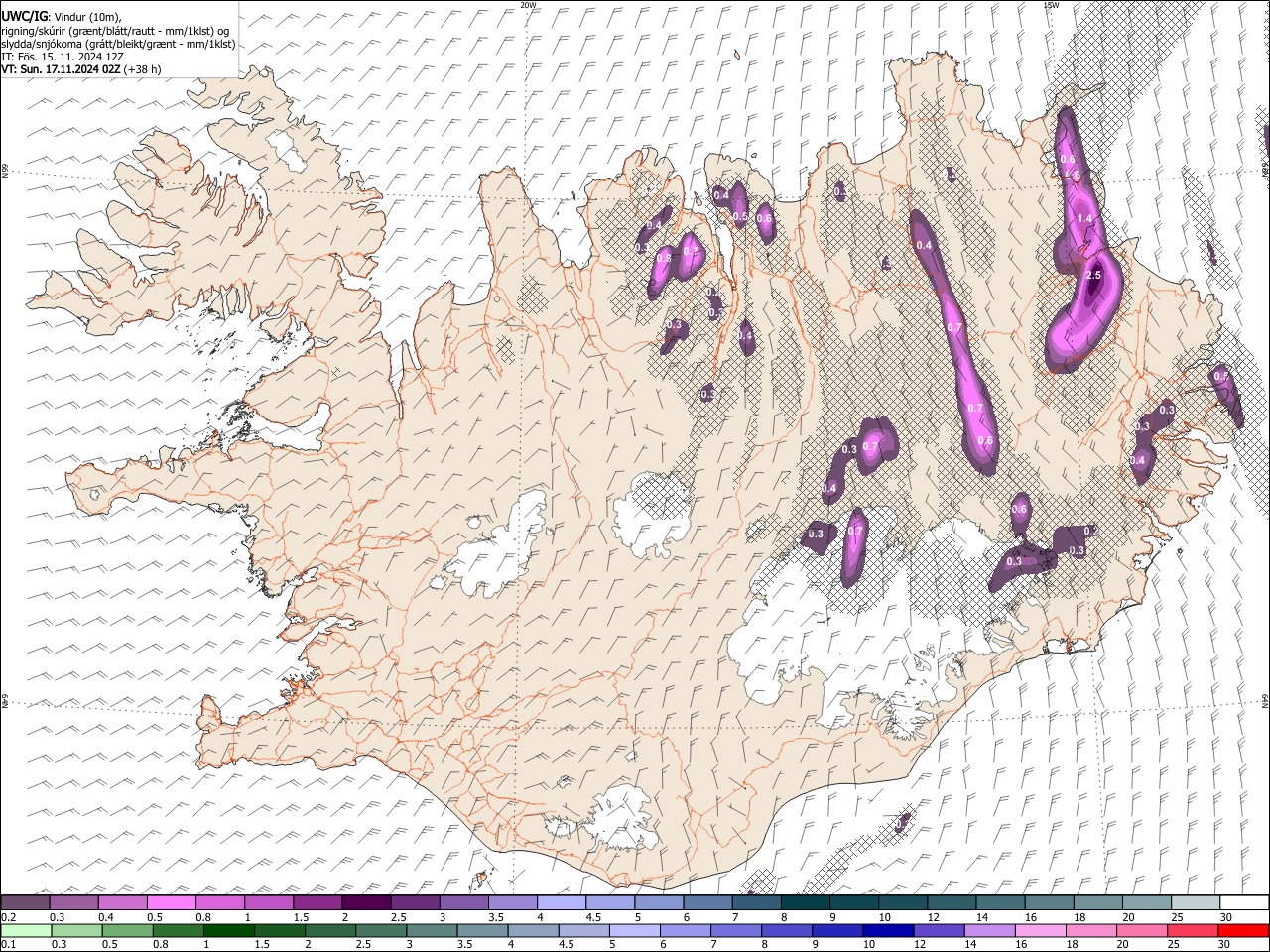Pick the darkest purple upper swatch starting at 2
Screen dimensions: 1270x952
pyautogui.click(x=366, y=902)
